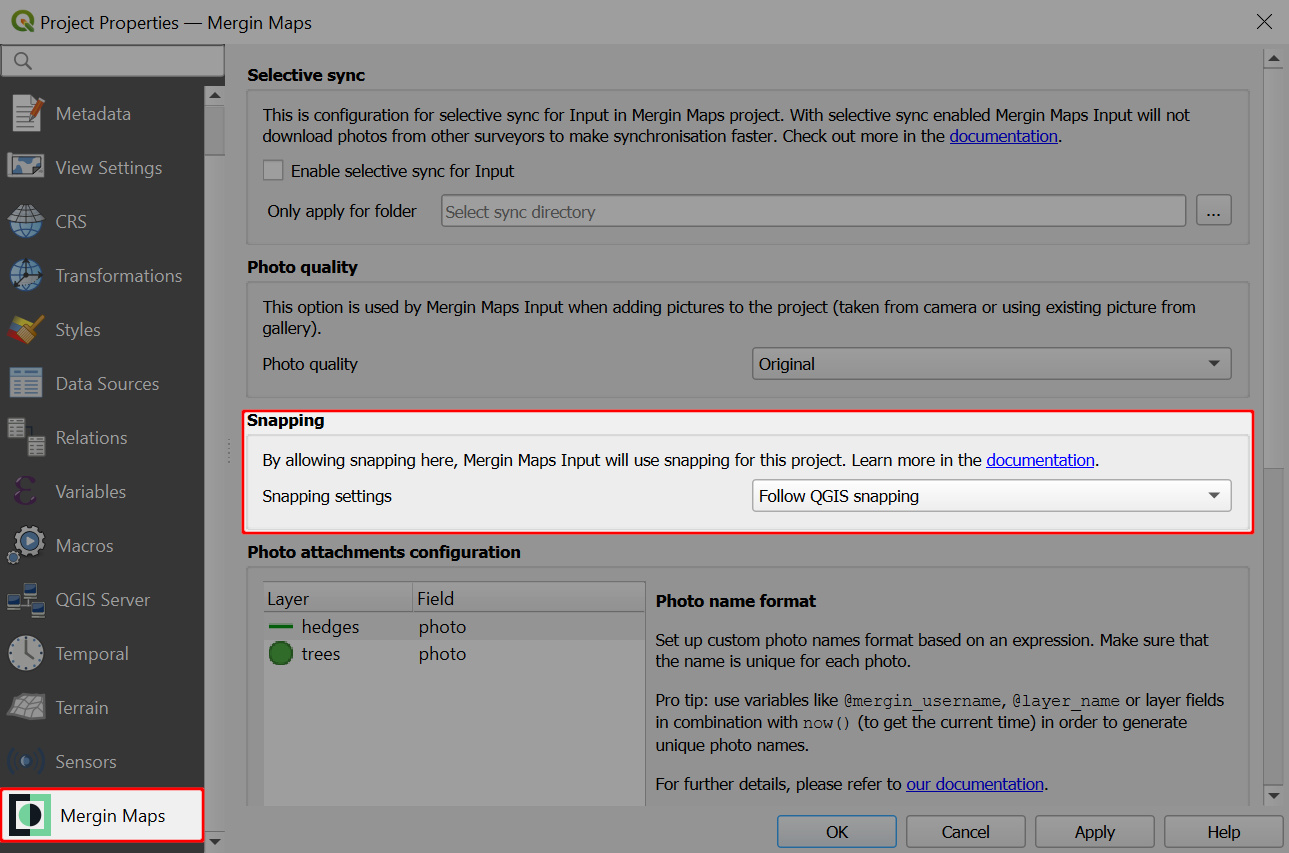The image size is (1289, 853).
Task: Open the QGIS Server section
Action: pyautogui.click(x=103, y=599)
